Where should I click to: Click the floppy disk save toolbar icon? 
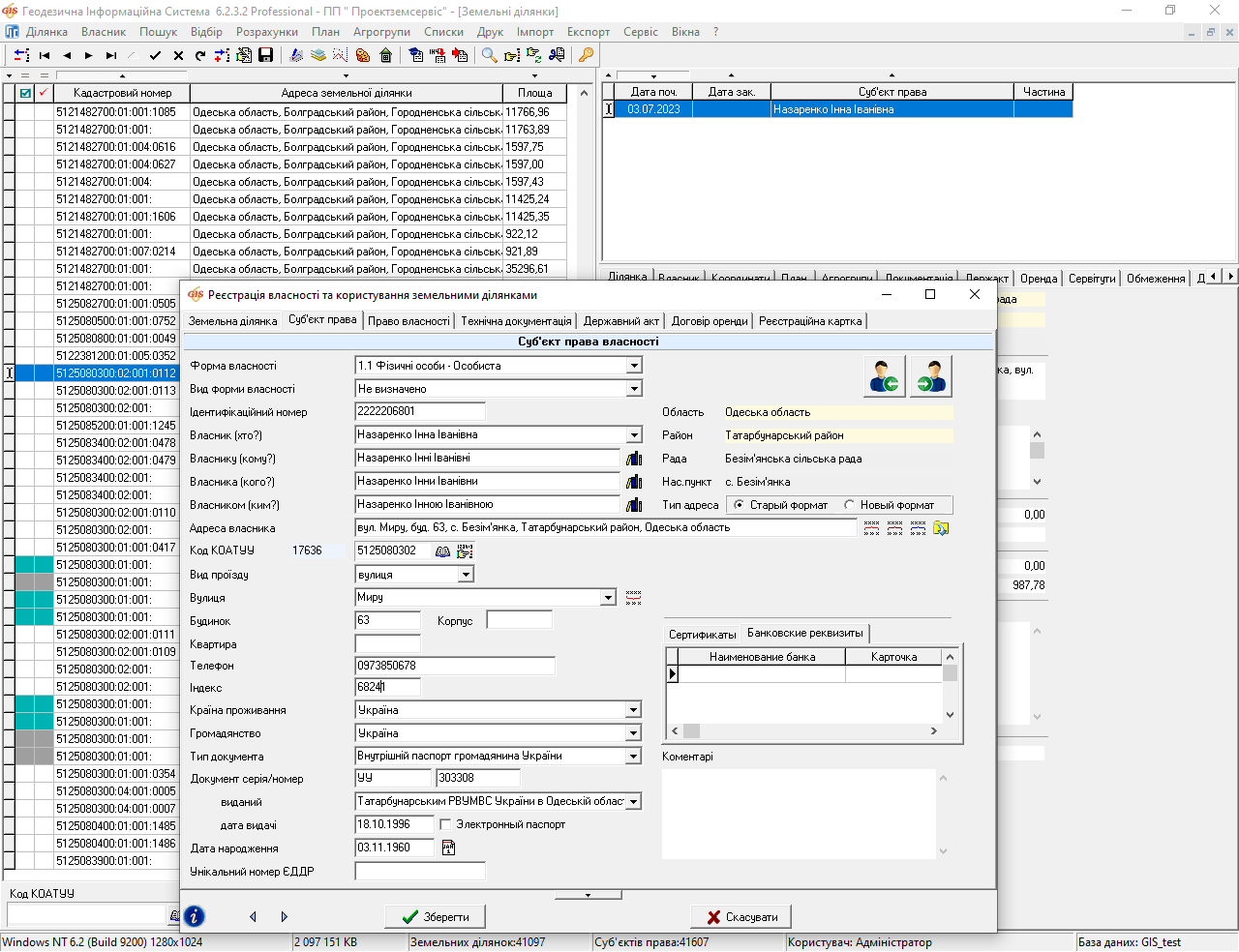point(266,55)
